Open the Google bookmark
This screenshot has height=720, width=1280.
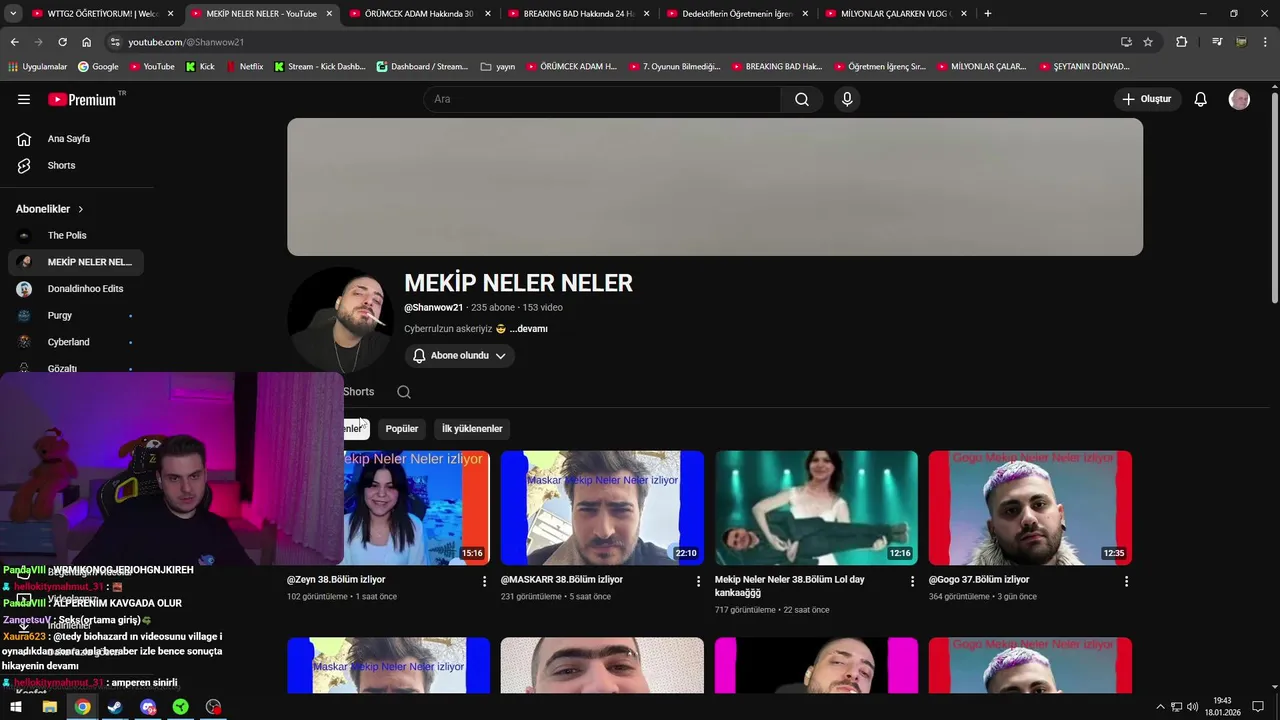98,67
